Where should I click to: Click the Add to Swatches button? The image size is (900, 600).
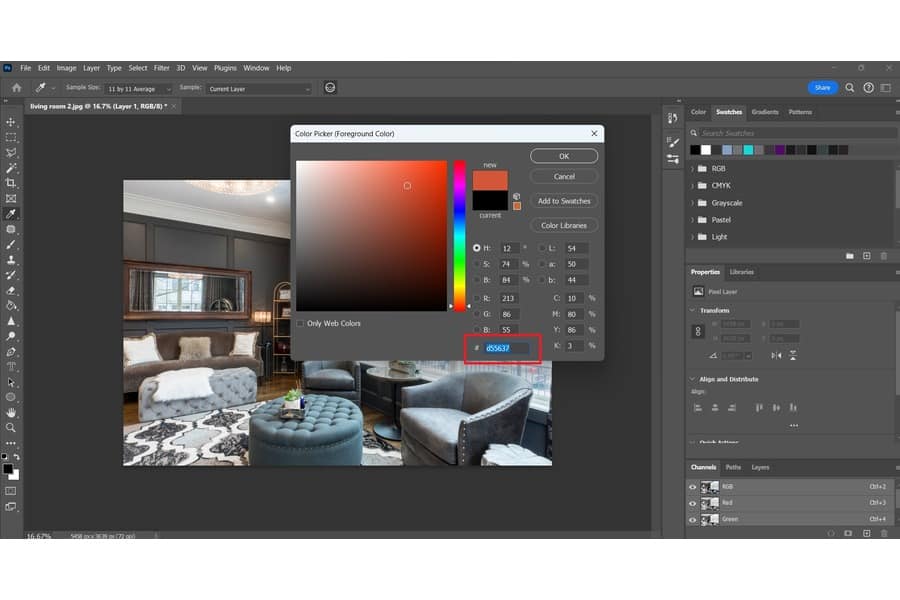point(564,201)
